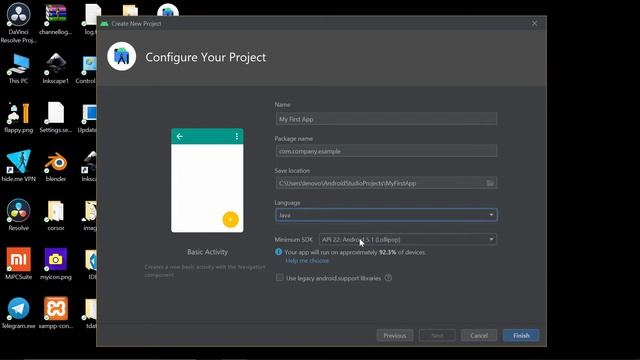Launch MiPCSuite desktop shortcut
Screen dimensions: 640x360
pos(18,264)
